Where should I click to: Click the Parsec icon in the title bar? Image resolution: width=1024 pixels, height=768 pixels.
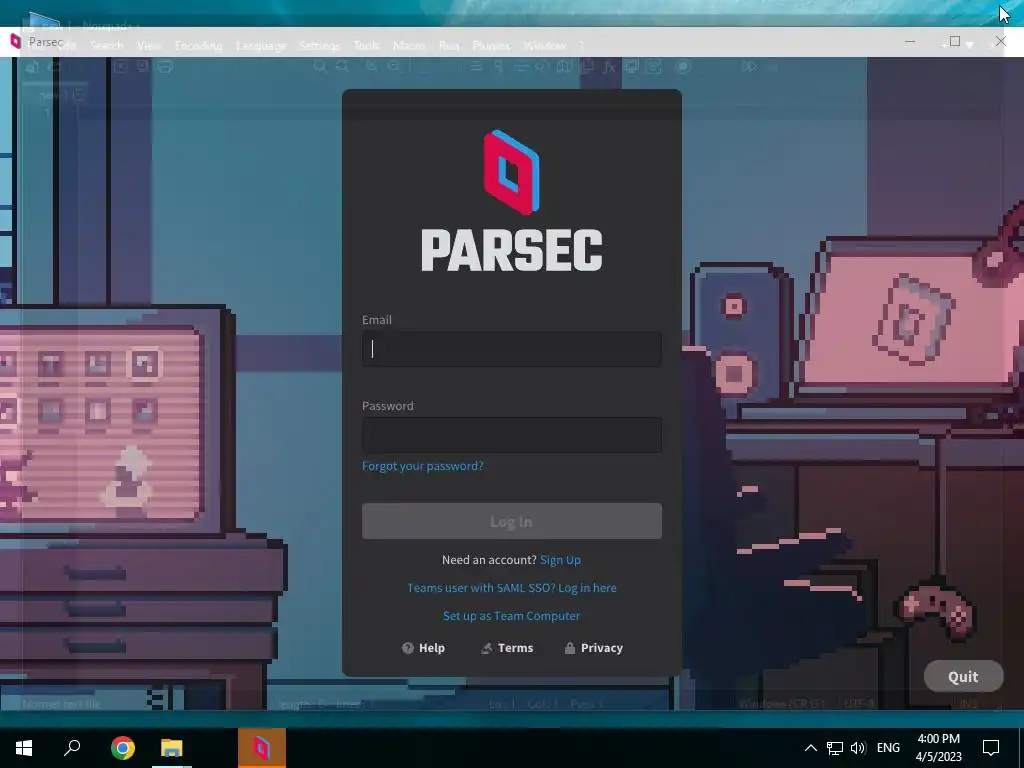(16, 42)
